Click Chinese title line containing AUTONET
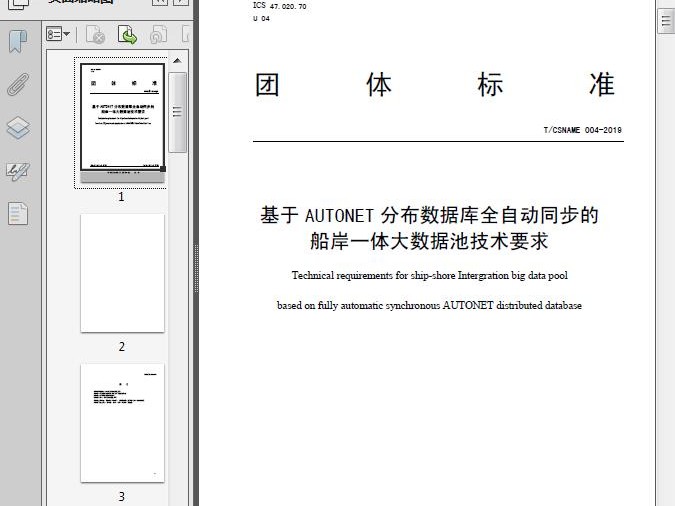Viewport: 675px width, 506px height. tap(429, 215)
